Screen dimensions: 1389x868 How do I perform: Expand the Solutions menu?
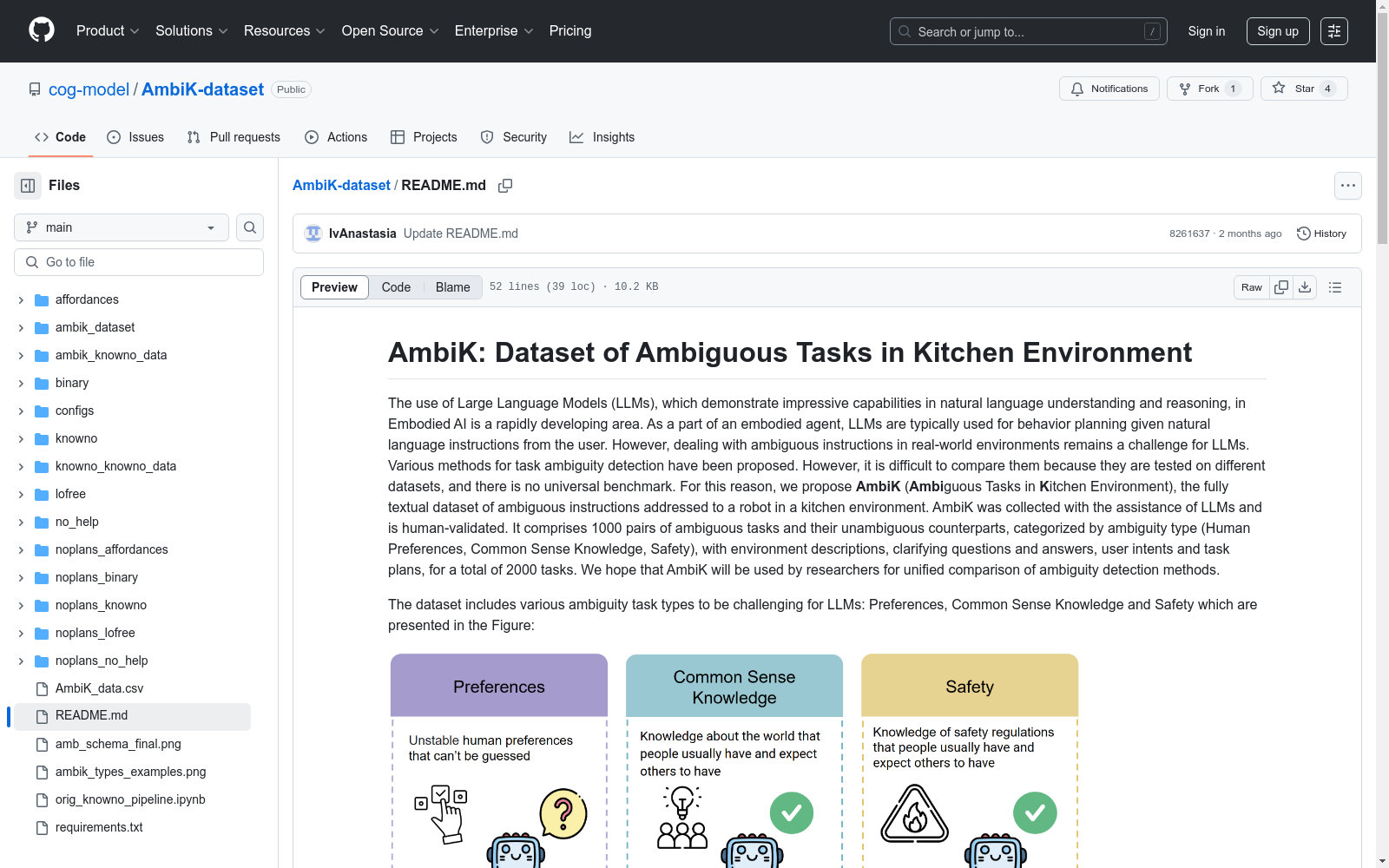(x=192, y=31)
